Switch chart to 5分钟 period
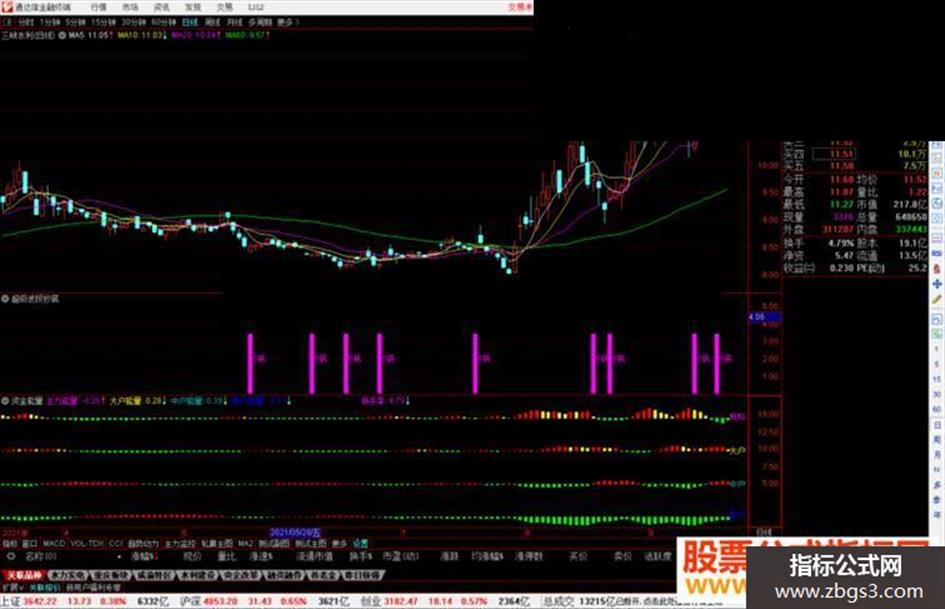 click(x=75, y=22)
